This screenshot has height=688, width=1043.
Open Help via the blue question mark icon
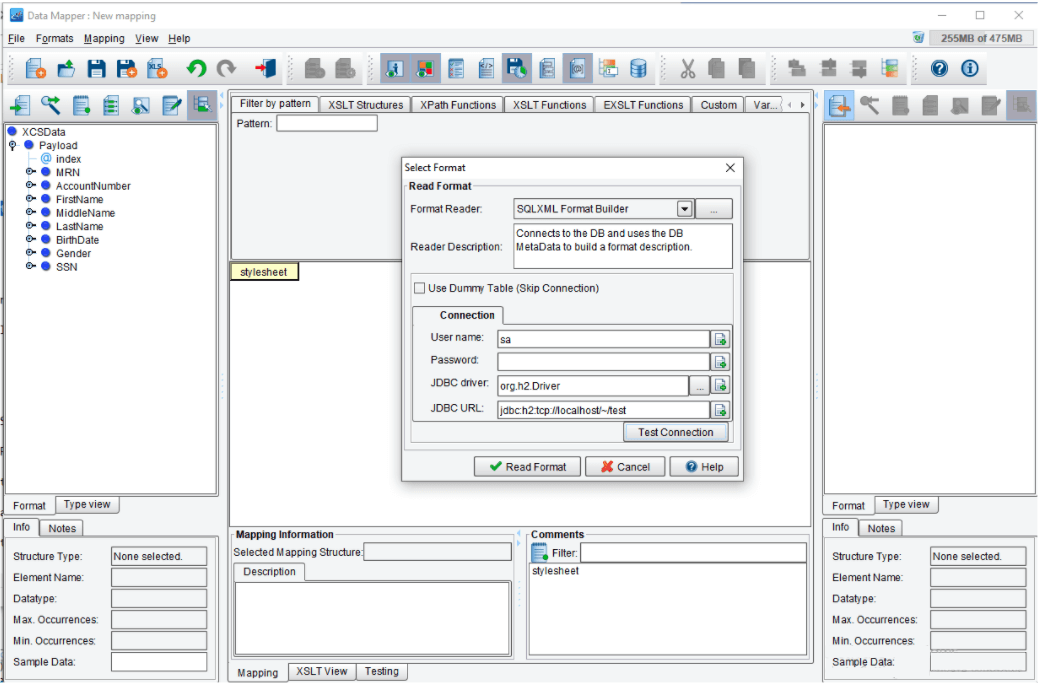pos(939,69)
